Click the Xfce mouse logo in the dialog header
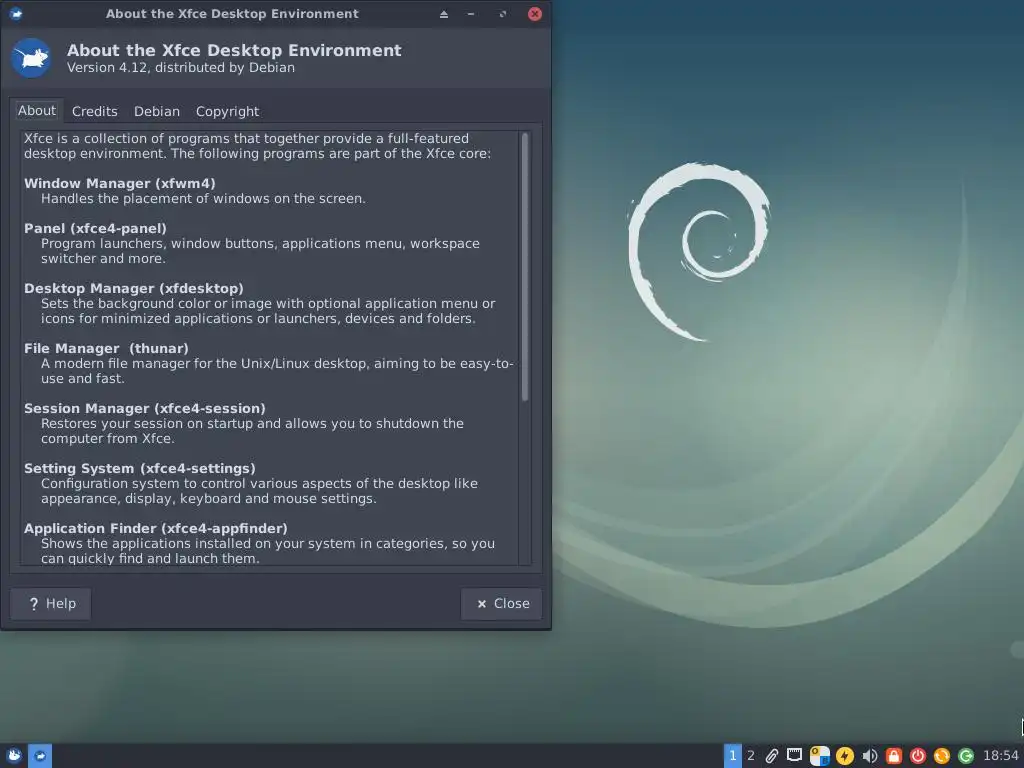 pos(31,58)
